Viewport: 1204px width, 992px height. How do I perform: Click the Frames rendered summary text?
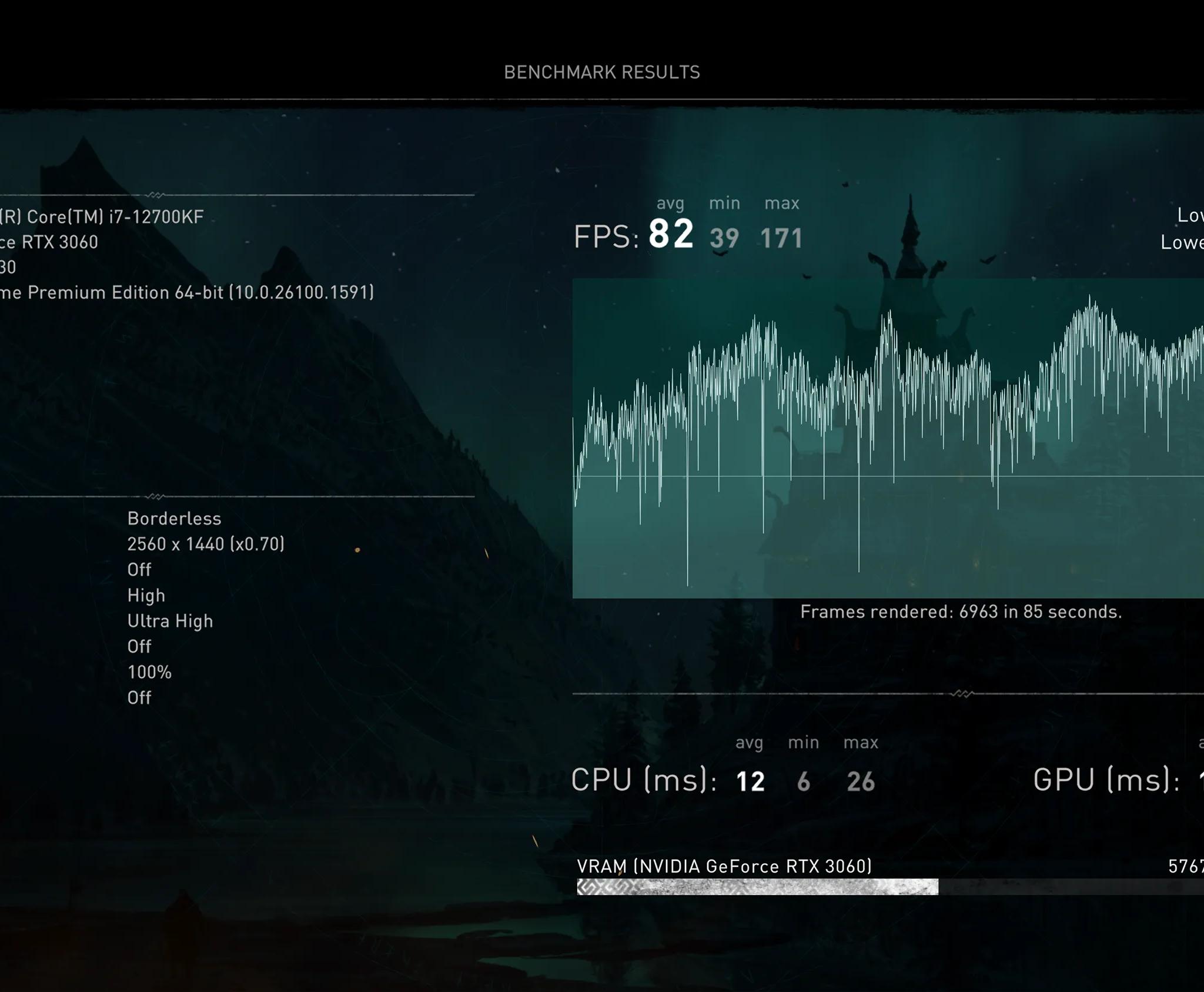961,612
